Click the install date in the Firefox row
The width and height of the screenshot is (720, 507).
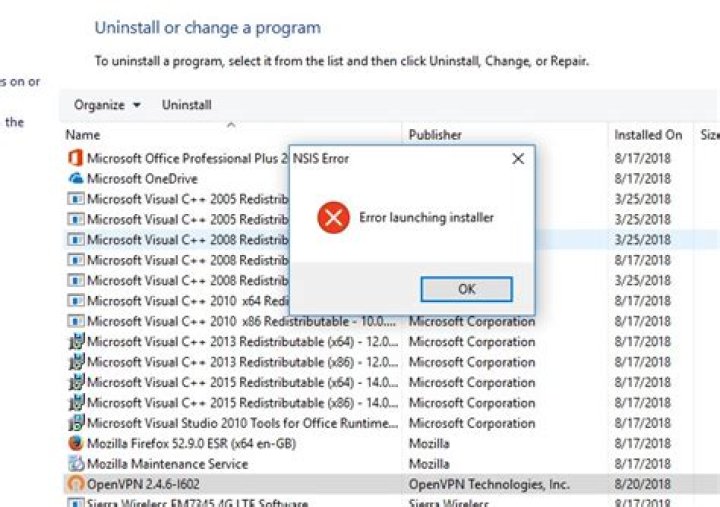click(x=642, y=443)
